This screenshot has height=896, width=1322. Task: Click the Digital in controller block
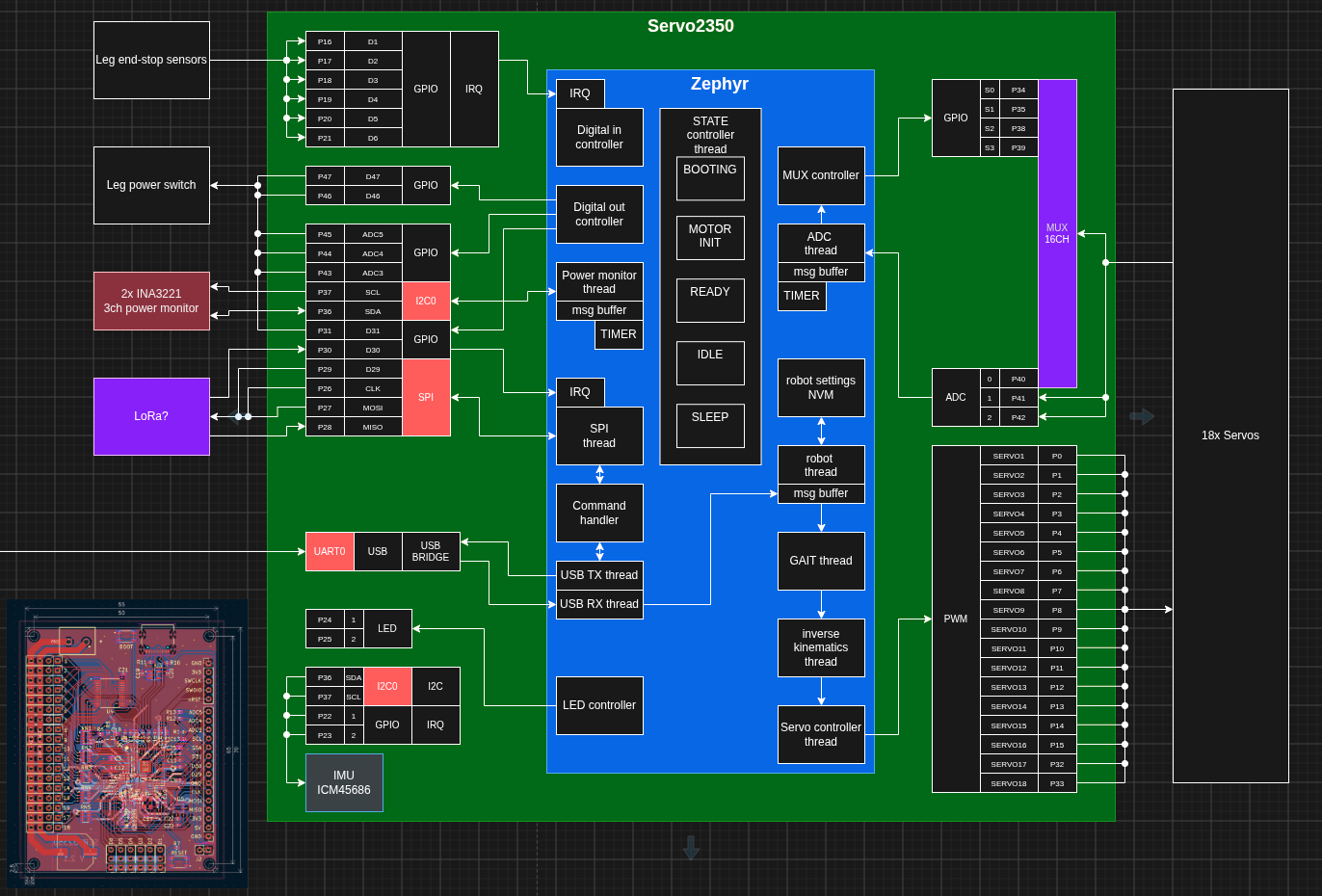pyautogui.click(x=599, y=137)
